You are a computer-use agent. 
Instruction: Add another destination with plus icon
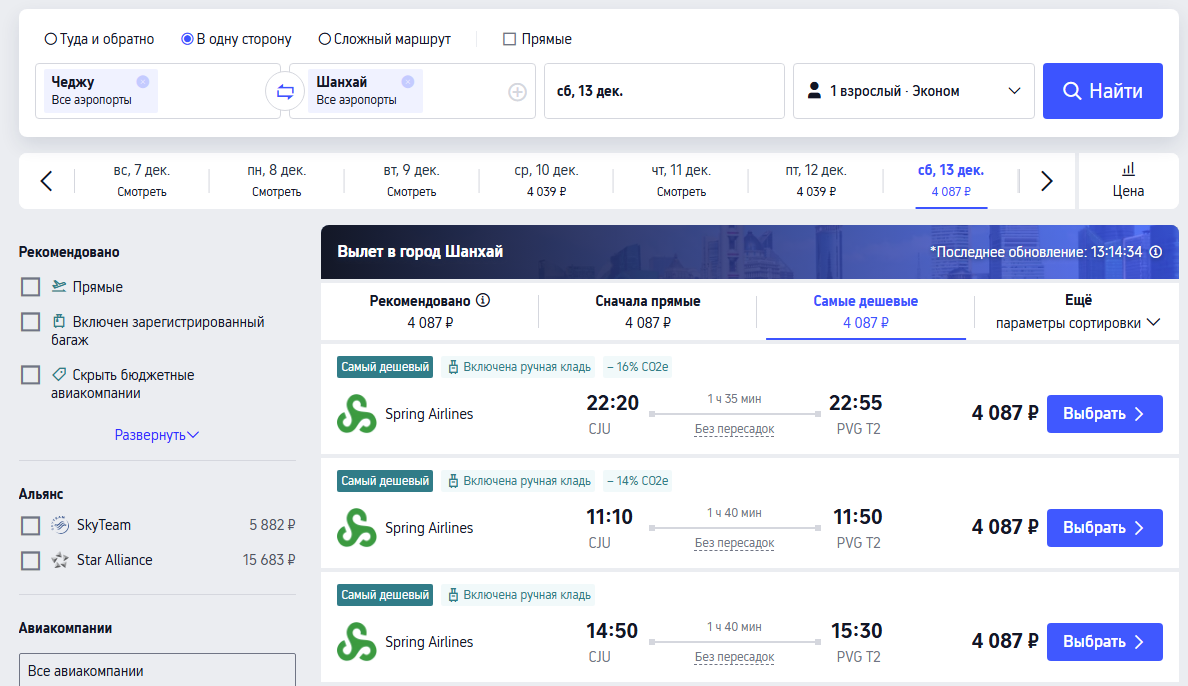[517, 92]
